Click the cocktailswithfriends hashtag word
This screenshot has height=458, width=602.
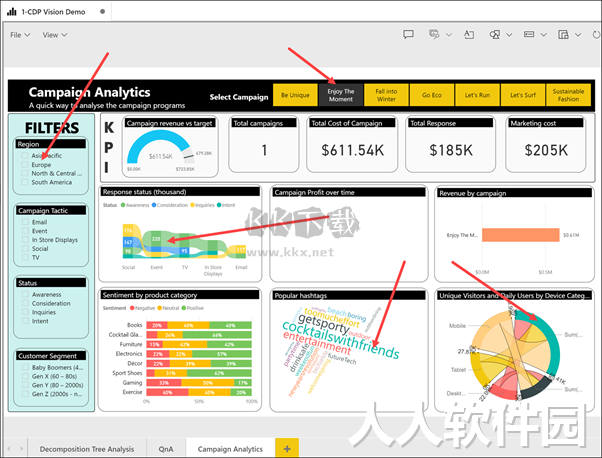(341, 339)
